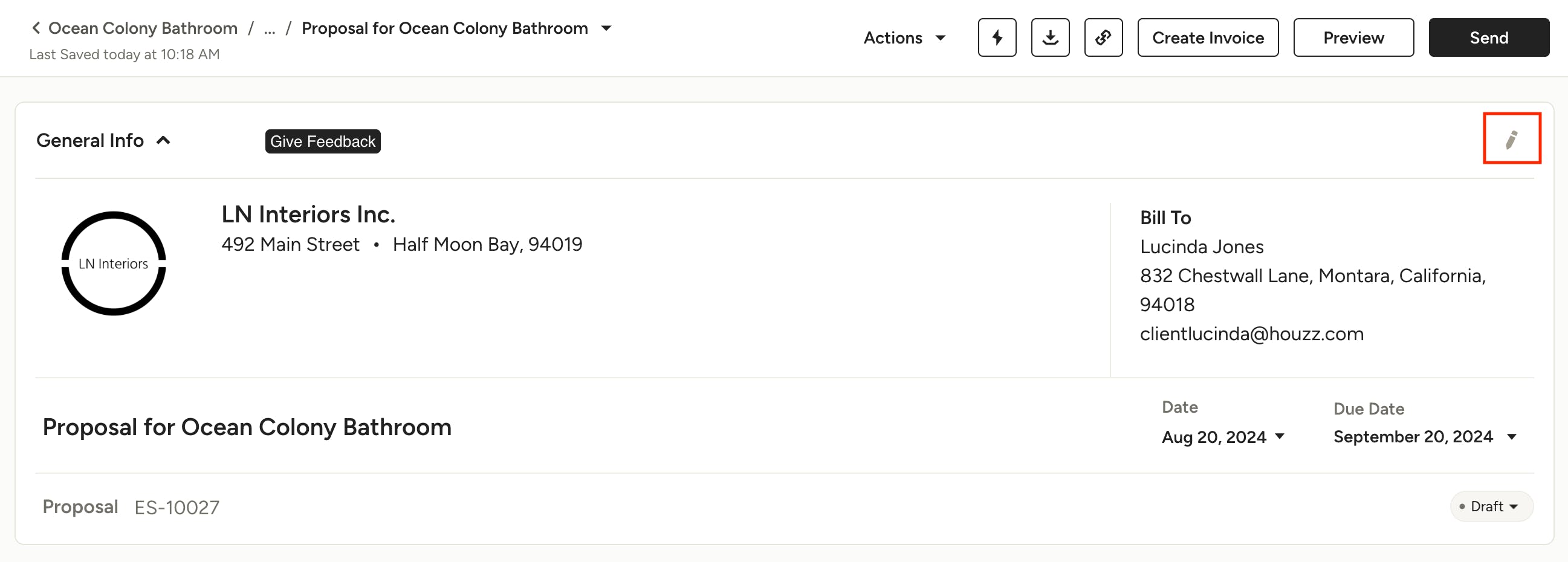Download the proposal using the download icon

pyautogui.click(x=1049, y=37)
